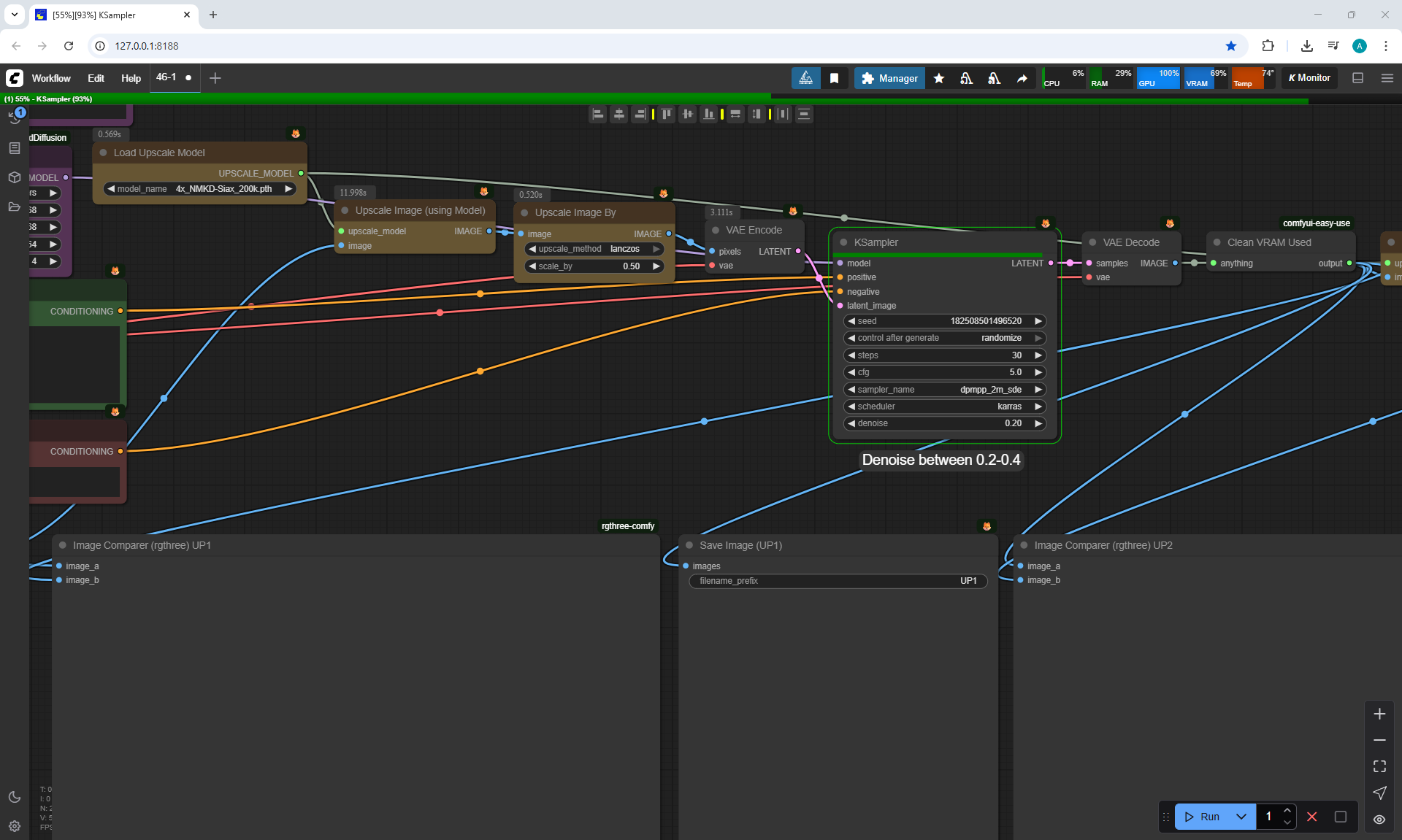Toggle link visibility eye icon
The width and height of the screenshot is (1402, 840).
(x=1379, y=820)
